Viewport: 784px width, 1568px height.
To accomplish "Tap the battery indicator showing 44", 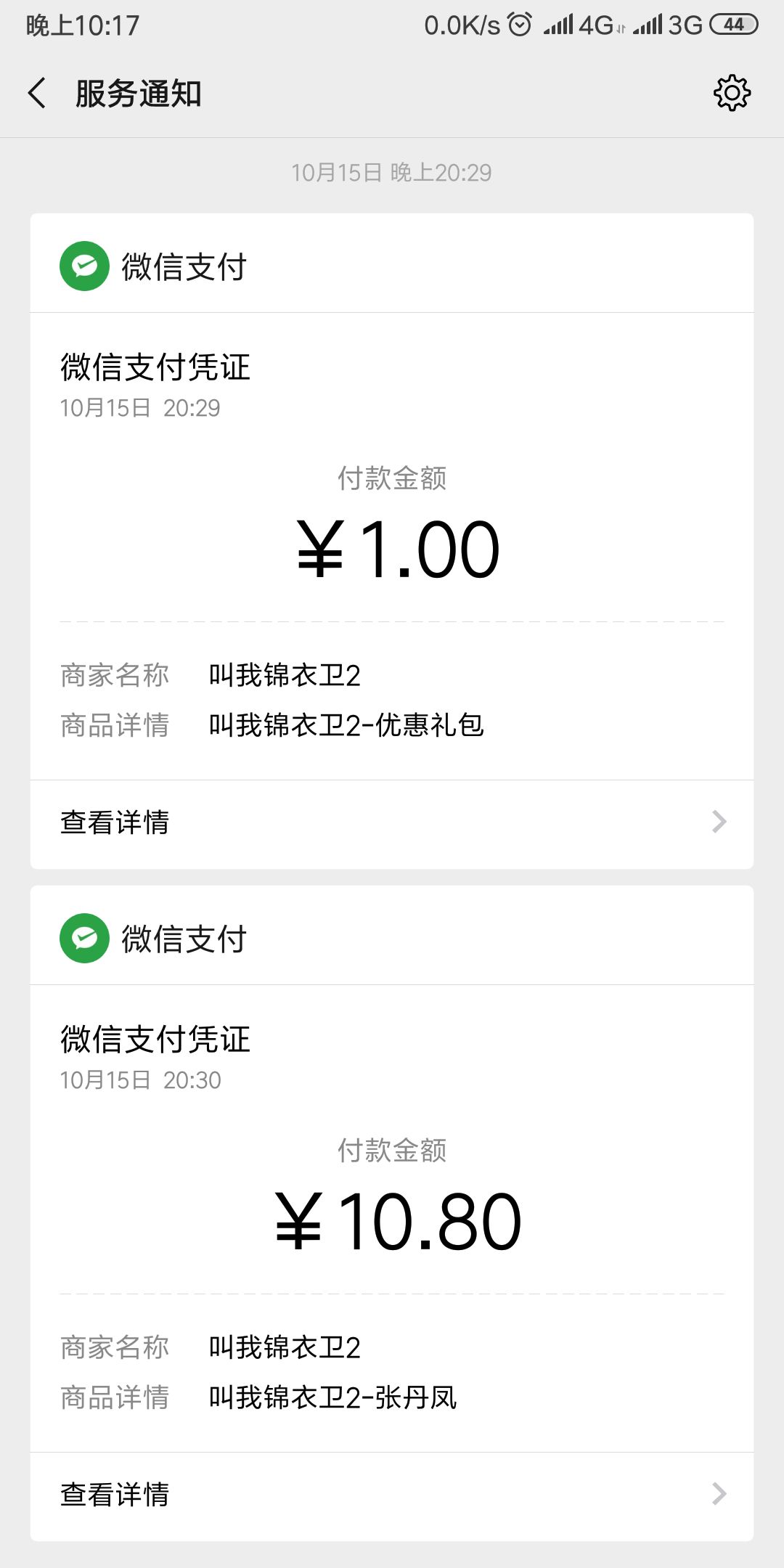I will pos(733,25).
